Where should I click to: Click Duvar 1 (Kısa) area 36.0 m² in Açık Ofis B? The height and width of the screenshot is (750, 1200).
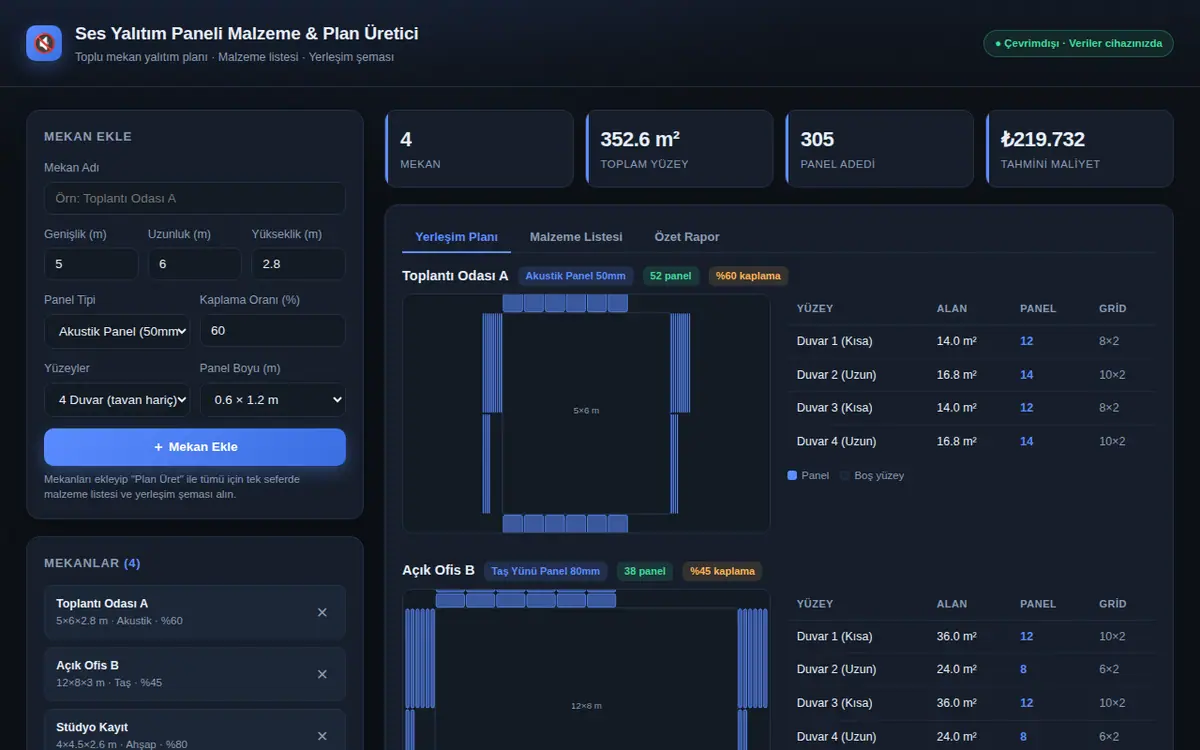pos(957,636)
